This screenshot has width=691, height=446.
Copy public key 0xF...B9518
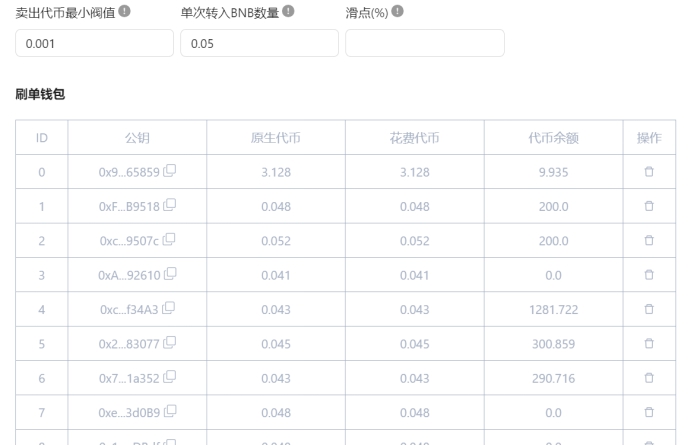pyautogui.click(x=169, y=205)
